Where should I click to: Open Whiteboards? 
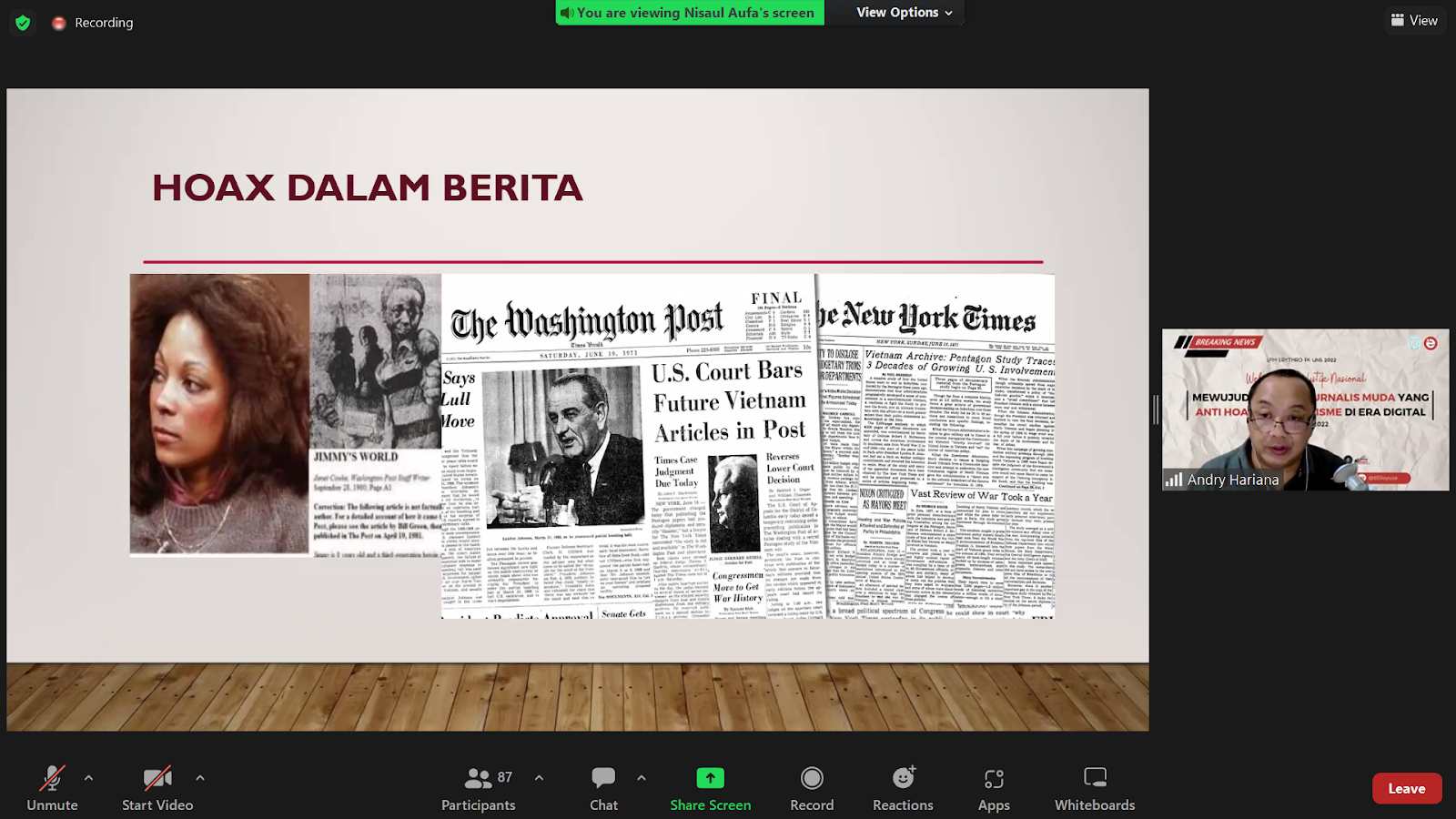1095,788
